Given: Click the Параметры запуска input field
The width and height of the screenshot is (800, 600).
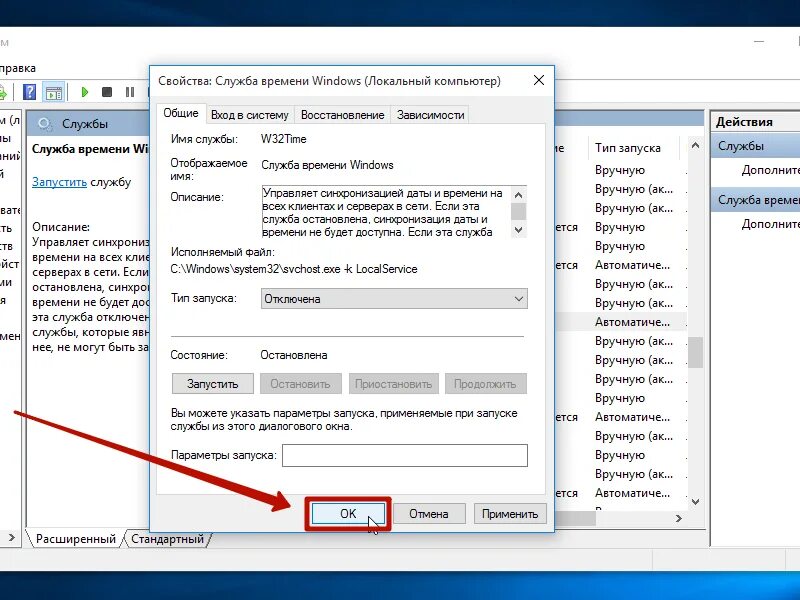Looking at the screenshot, I should click(x=405, y=455).
